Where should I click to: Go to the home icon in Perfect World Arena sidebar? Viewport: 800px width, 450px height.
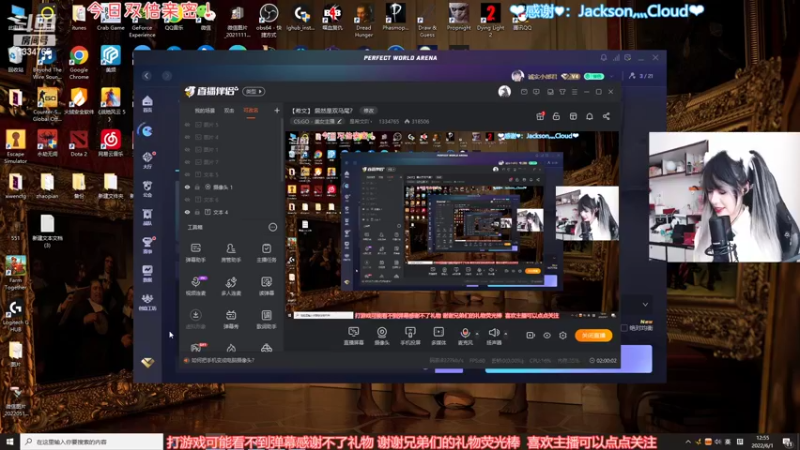click(x=147, y=104)
